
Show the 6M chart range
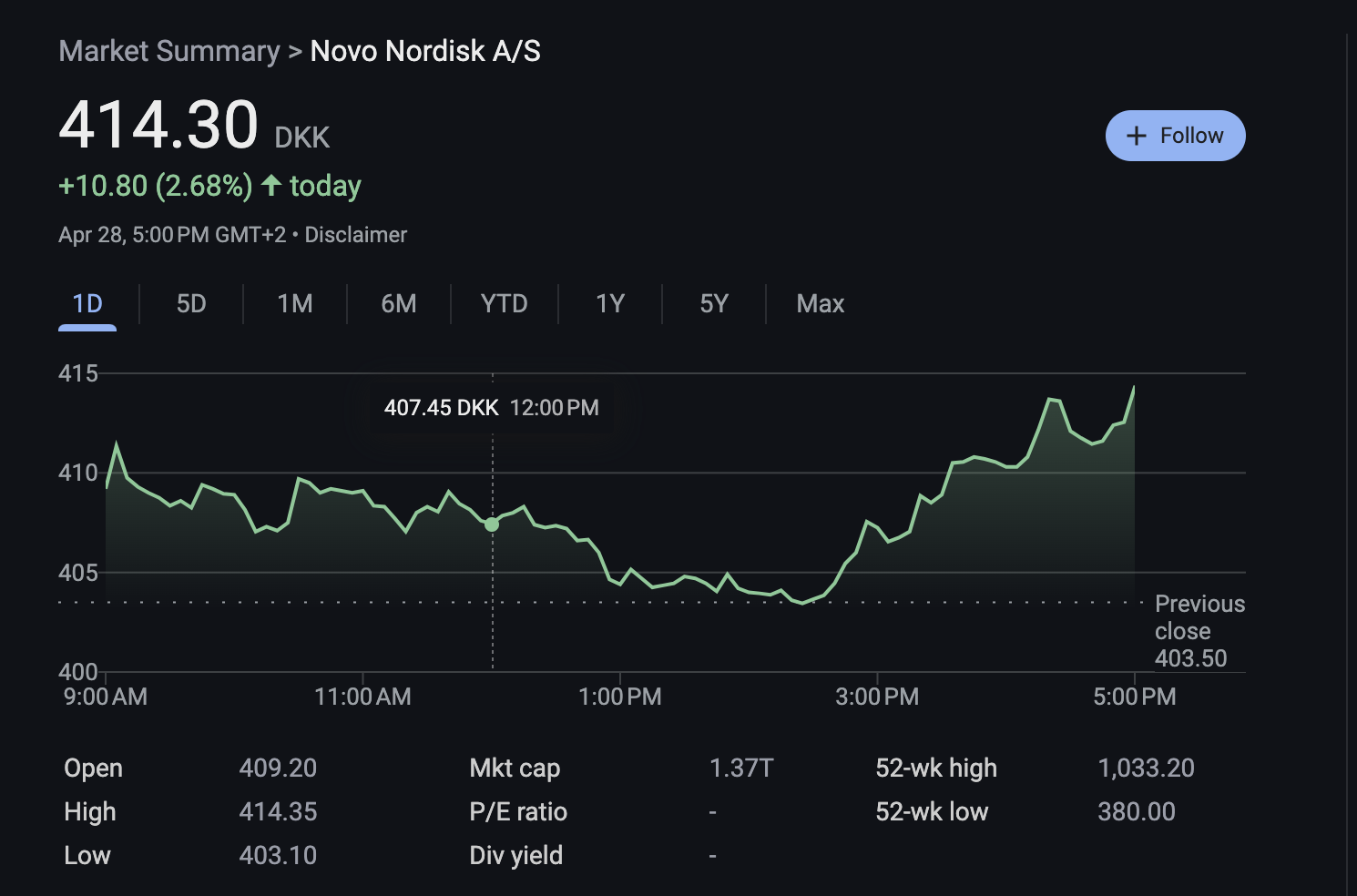tap(399, 303)
